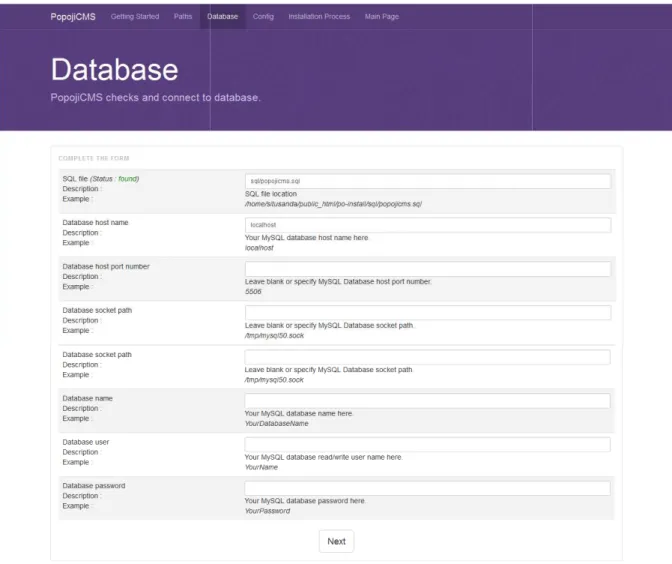The image size is (672, 564).
Task: Click the 'Database user' label
Action: (x=86, y=442)
